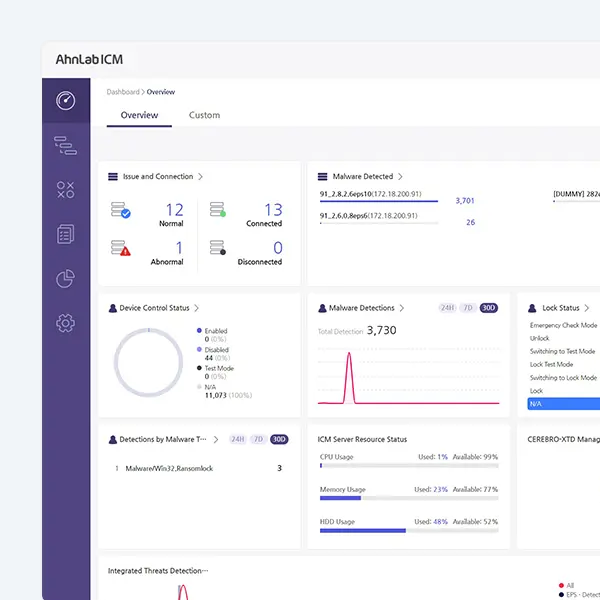Click the dashboard gauge icon in sidebar
600x600 pixels.
coord(65,101)
